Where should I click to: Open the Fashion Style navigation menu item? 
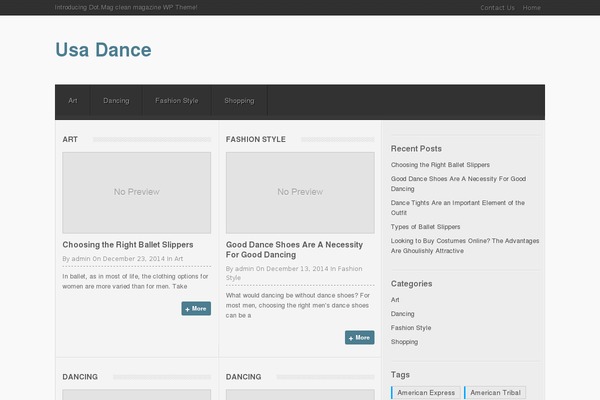[177, 101]
